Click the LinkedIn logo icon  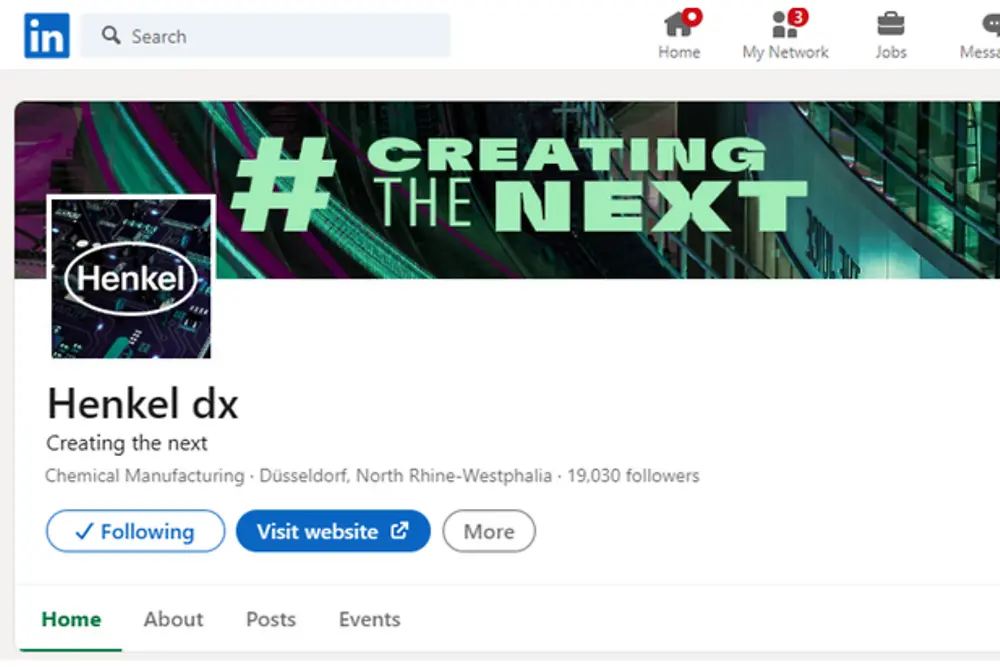click(47, 36)
